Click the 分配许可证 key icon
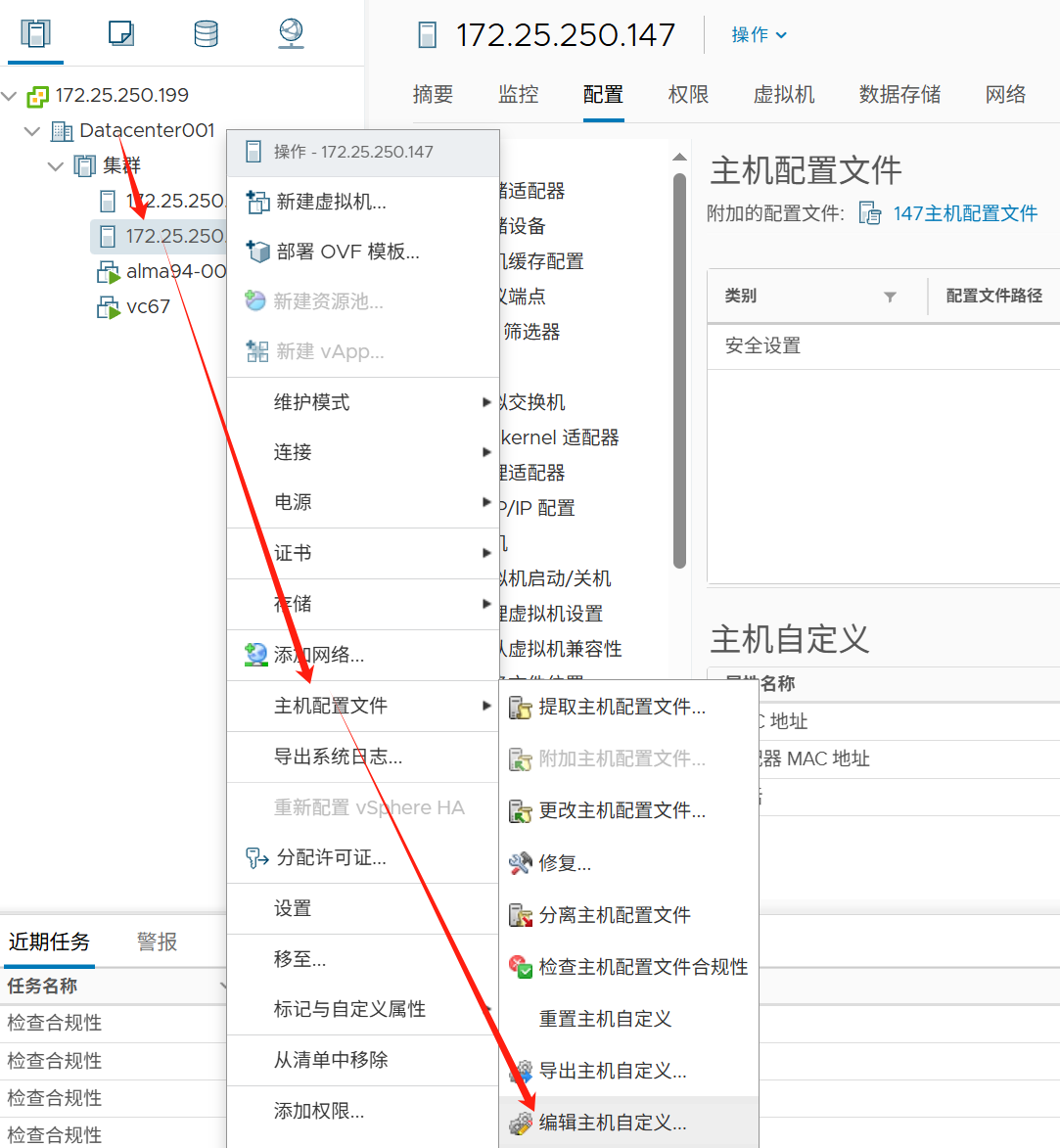The width and height of the screenshot is (1060, 1148). pyautogui.click(x=257, y=857)
